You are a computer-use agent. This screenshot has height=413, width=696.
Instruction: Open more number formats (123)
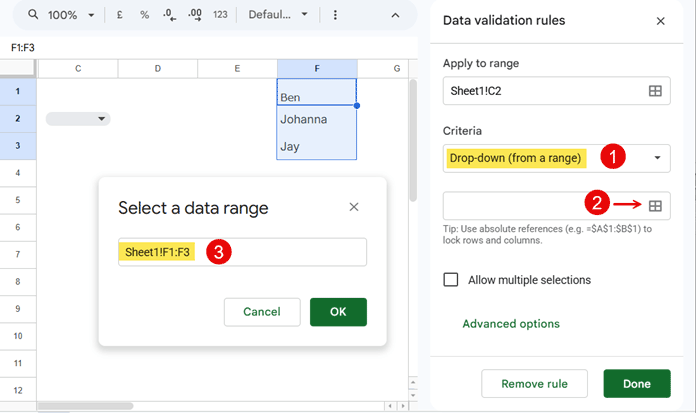pos(220,15)
